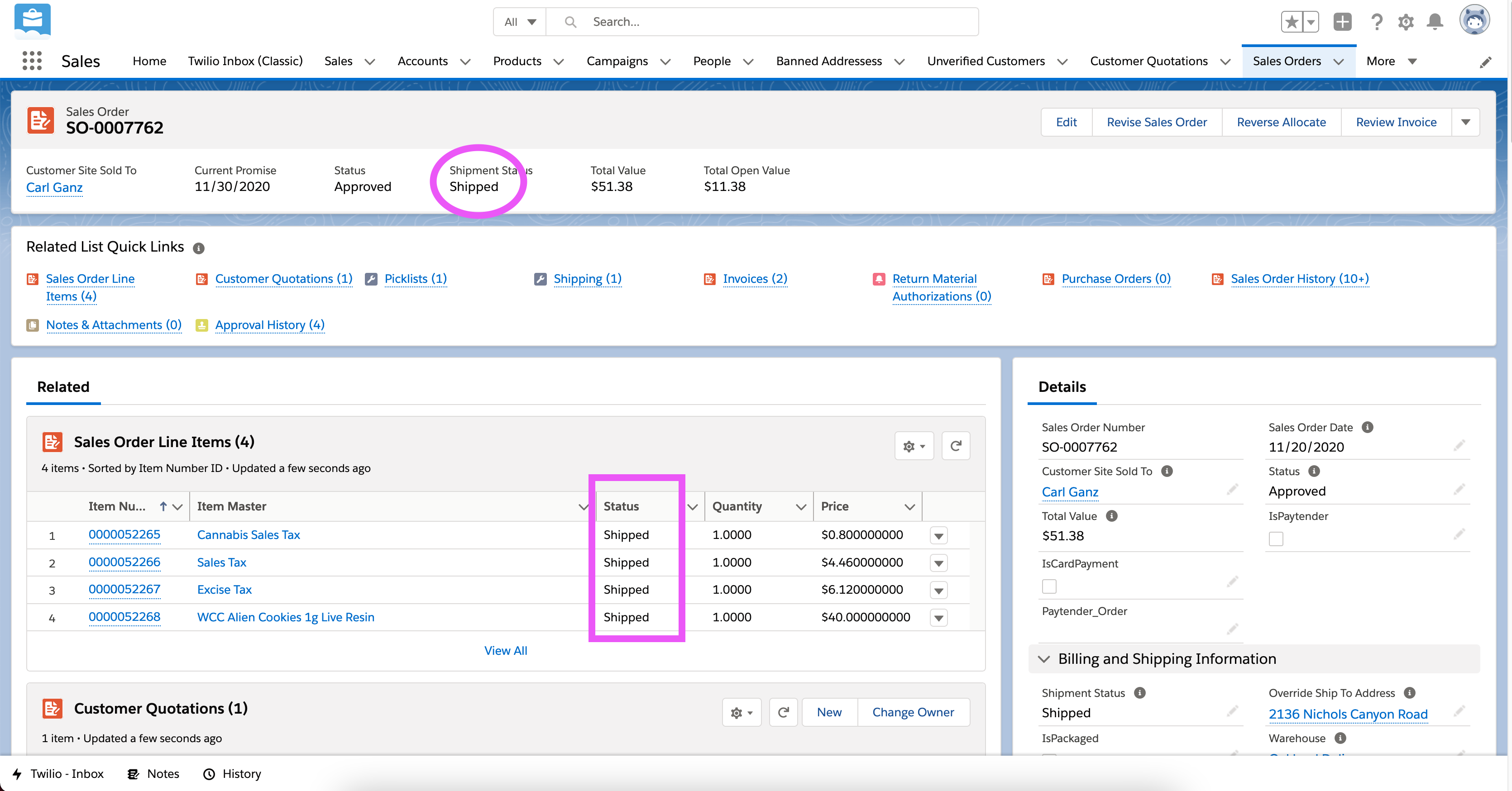This screenshot has height=791, width=1512.
Task: Open the More navigation dropdown
Action: pos(1392,61)
